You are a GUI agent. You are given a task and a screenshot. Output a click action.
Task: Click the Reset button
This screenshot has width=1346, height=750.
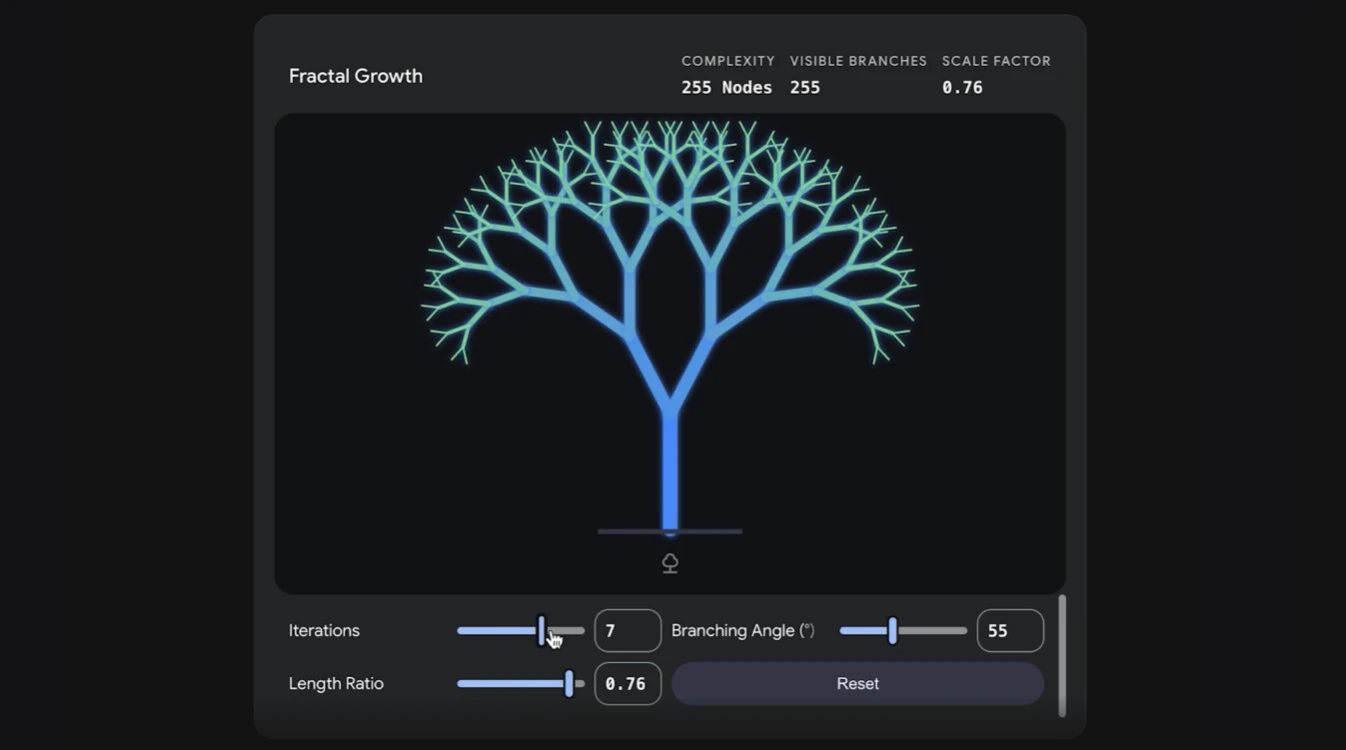coord(857,683)
